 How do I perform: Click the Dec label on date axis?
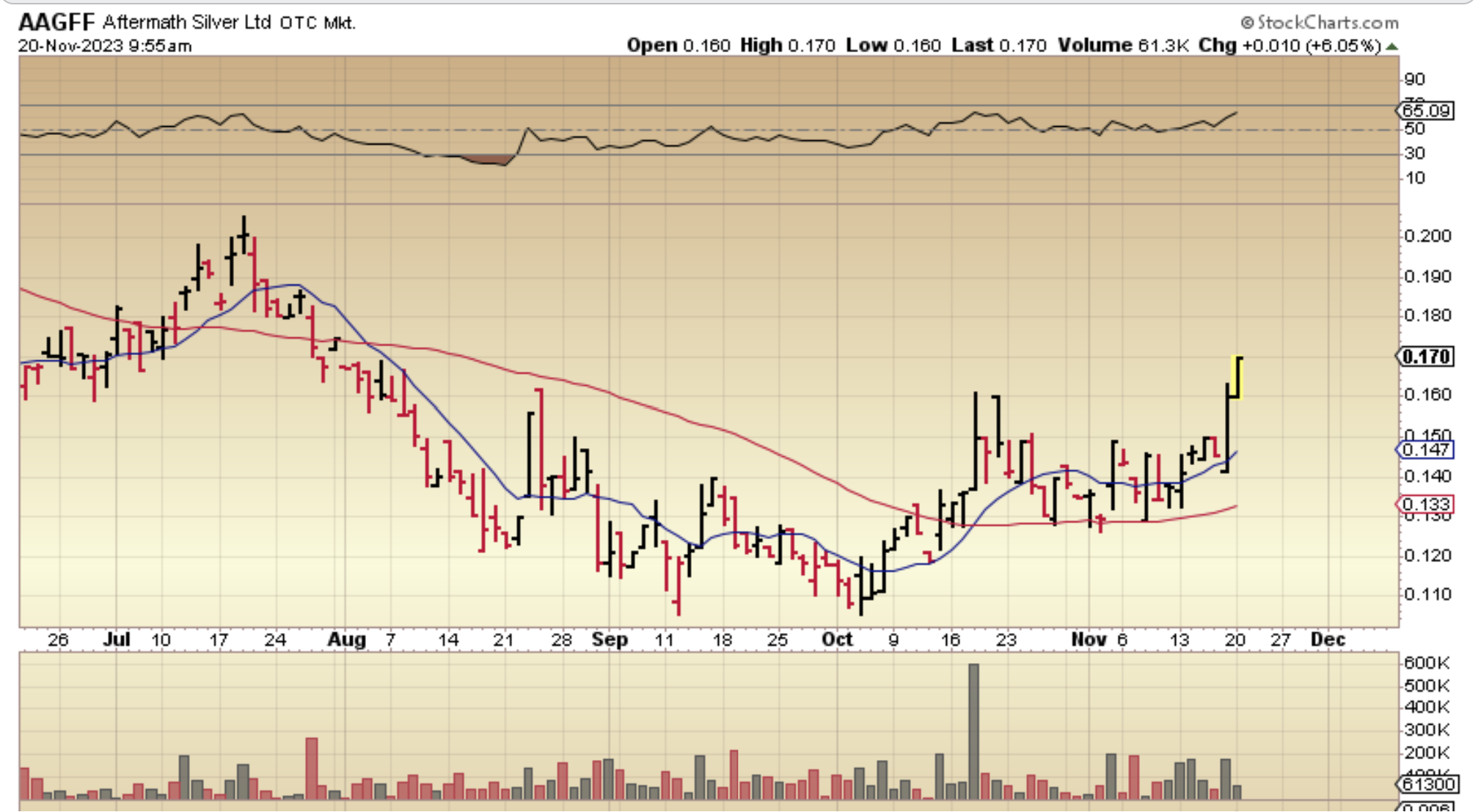[x=1328, y=640]
